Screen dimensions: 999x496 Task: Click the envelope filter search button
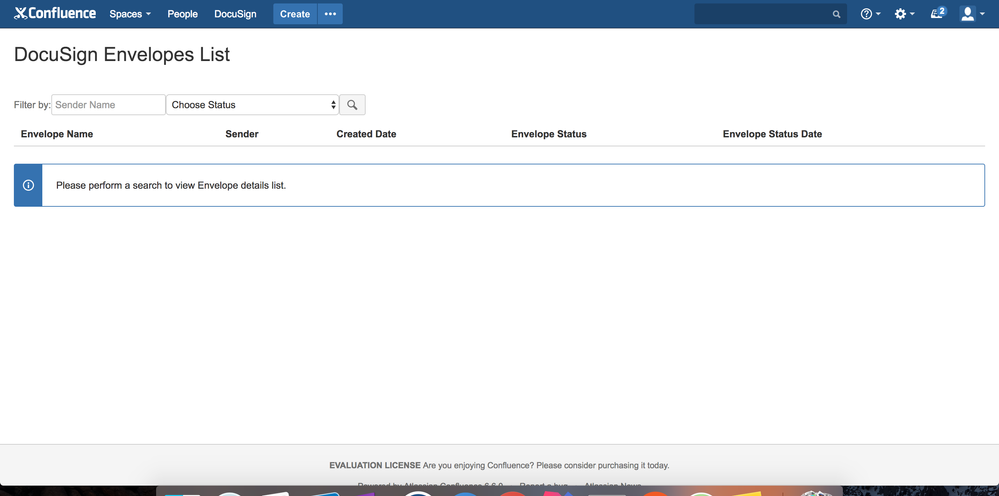352,105
